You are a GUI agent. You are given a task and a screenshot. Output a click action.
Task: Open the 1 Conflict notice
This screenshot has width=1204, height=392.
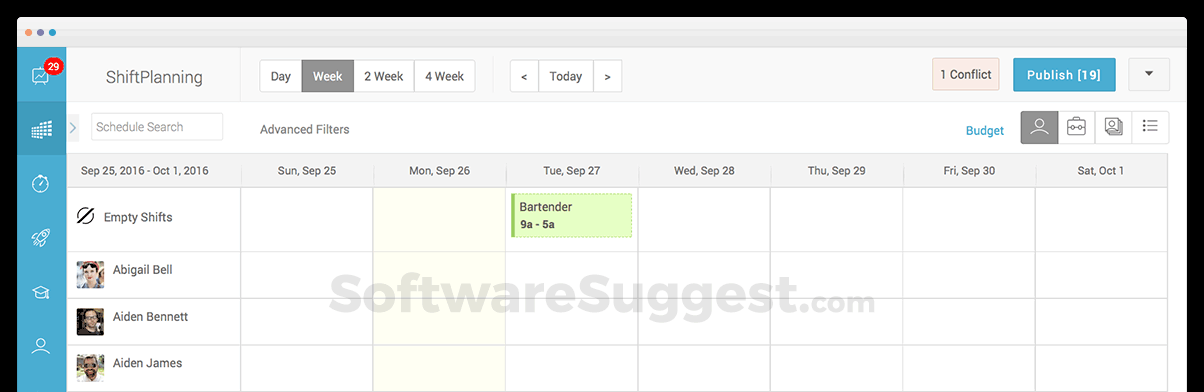(x=966, y=75)
